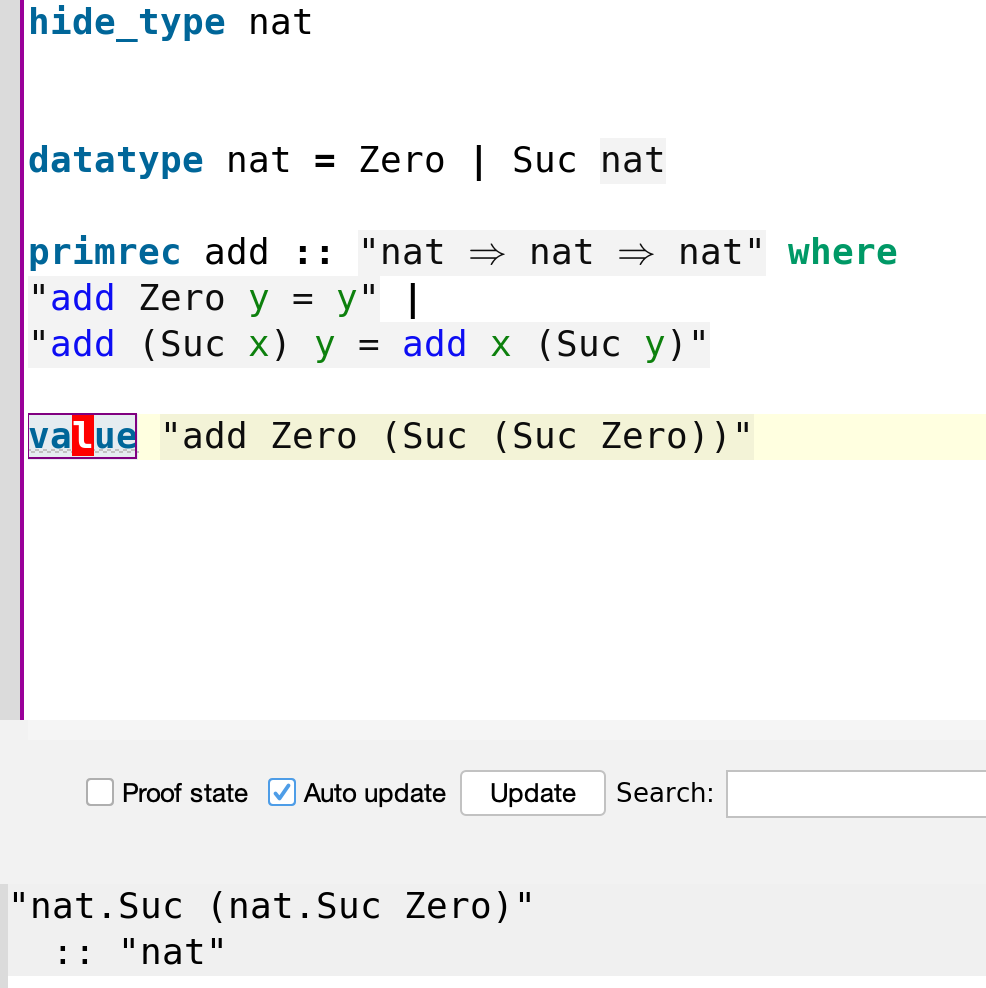Click the "add Zero y = y" equation

coord(204,298)
